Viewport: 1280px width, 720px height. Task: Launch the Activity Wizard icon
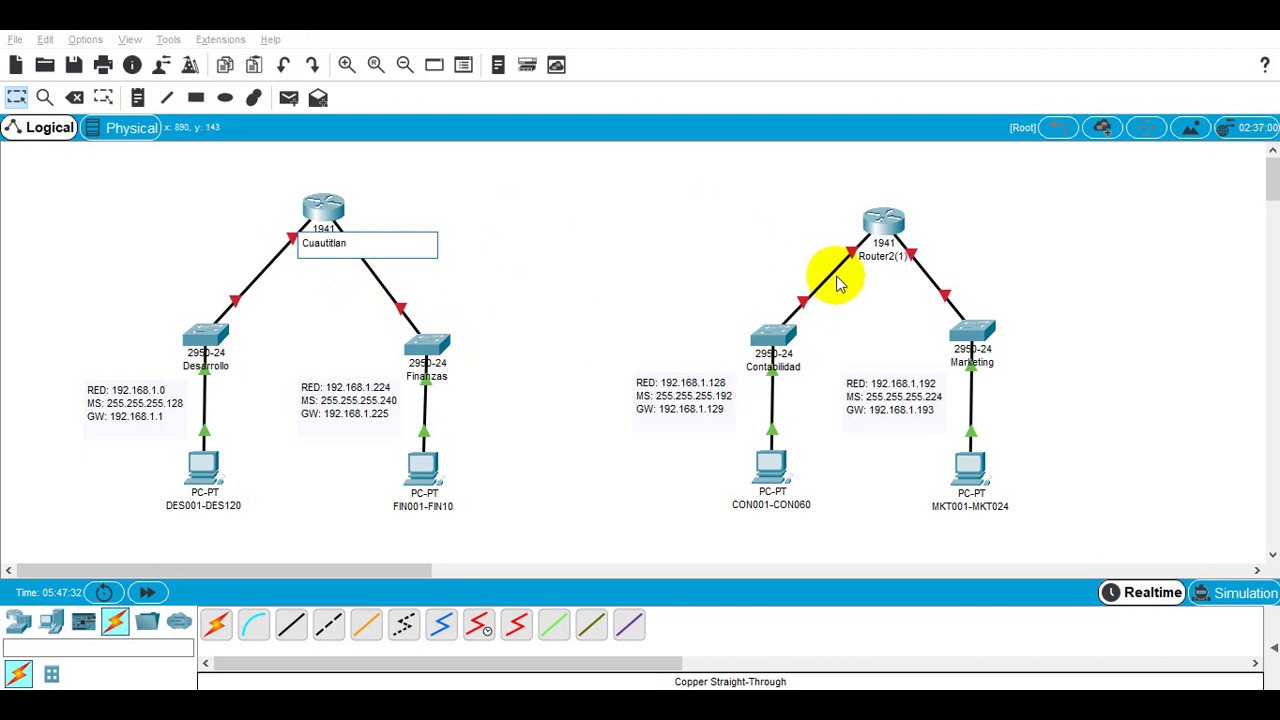point(161,65)
